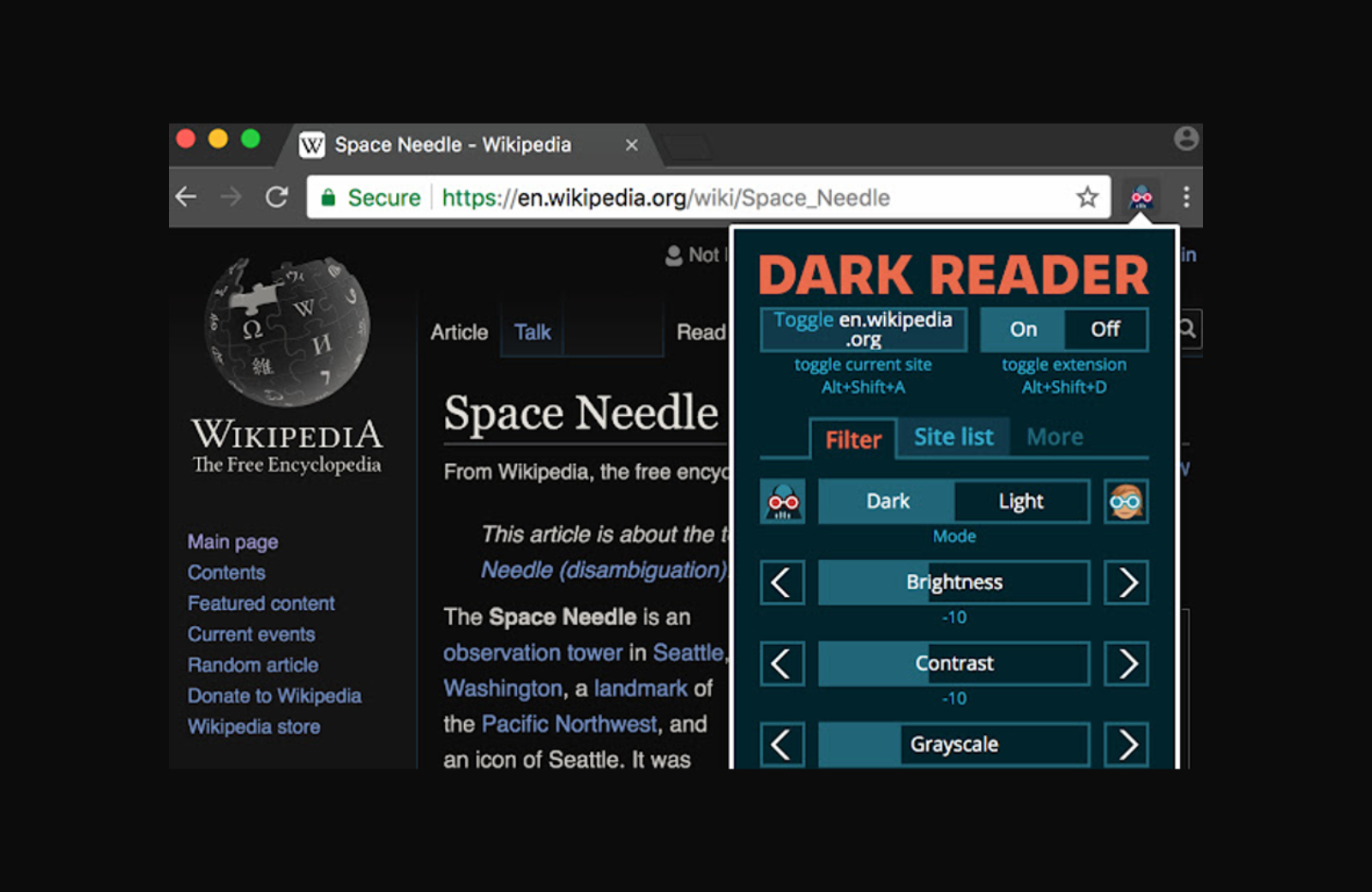Follow the Seattle link
The height and width of the screenshot is (892, 1372).
click(689, 653)
